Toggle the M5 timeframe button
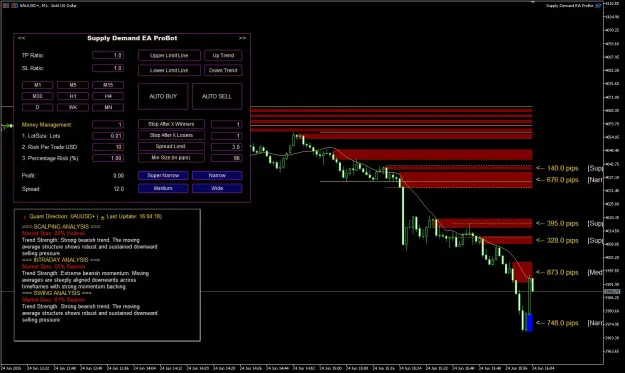Viewport: 625px width, 373px height. click(x=73, y=85)
